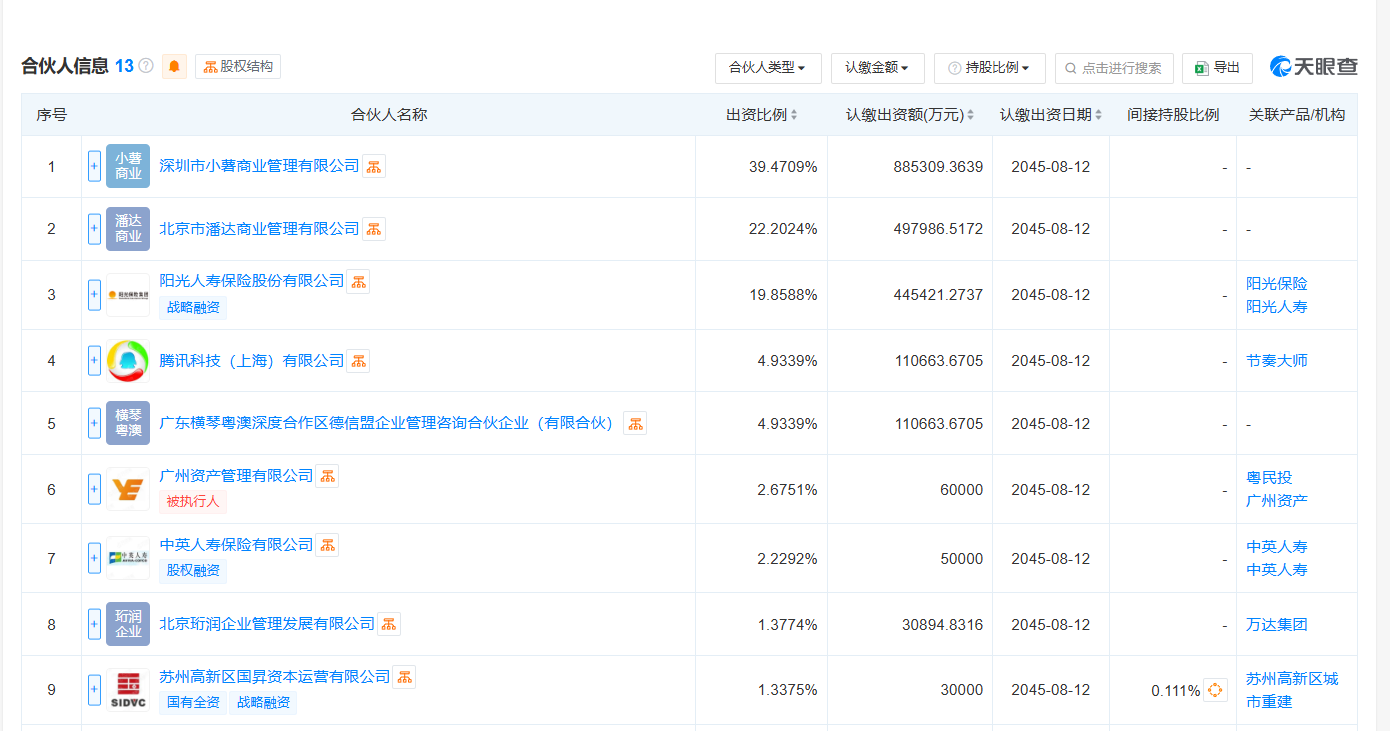Expand row for 深圳市小蕾商业管理有限公司

click(x=95, y=166)
